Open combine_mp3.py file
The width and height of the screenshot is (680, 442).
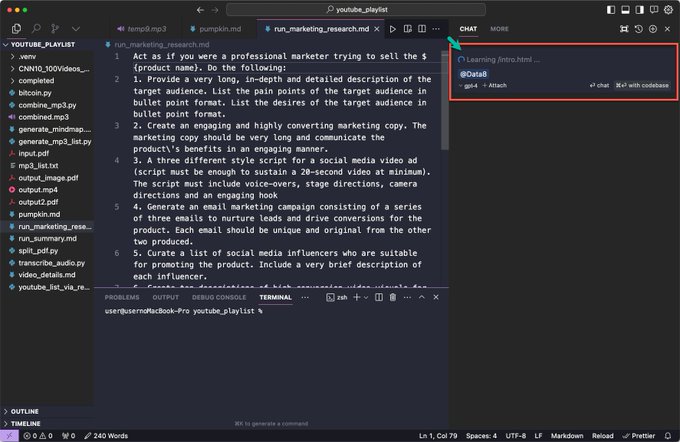[x=47, y=105]
